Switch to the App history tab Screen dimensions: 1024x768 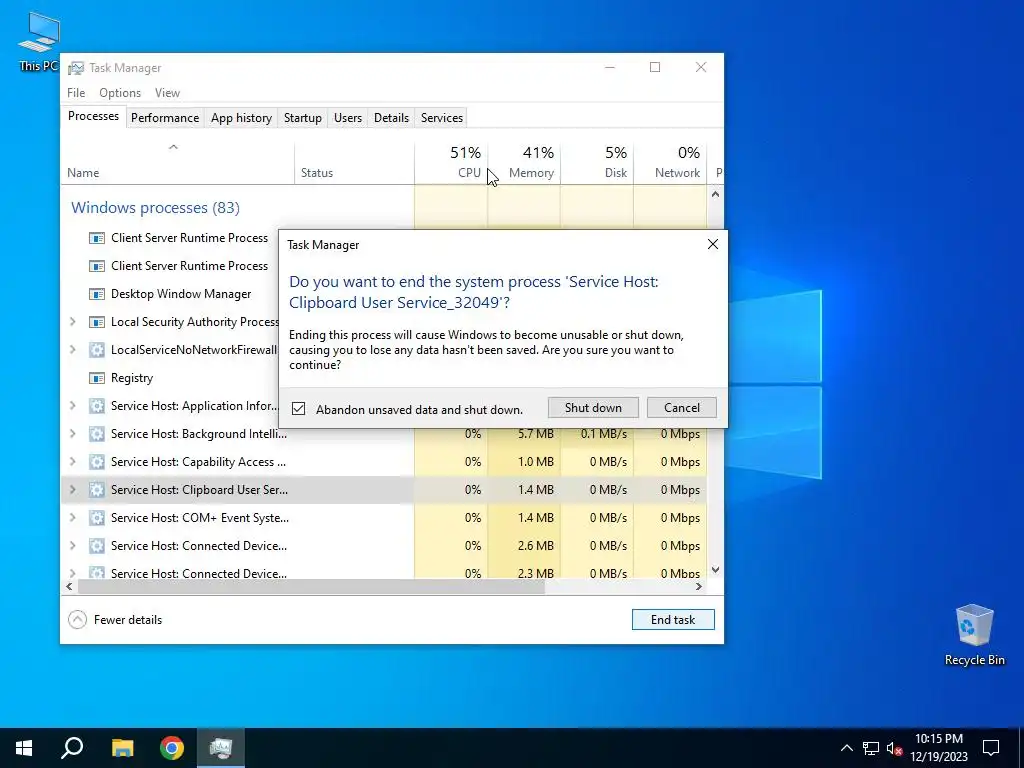[x=241, y=118]
